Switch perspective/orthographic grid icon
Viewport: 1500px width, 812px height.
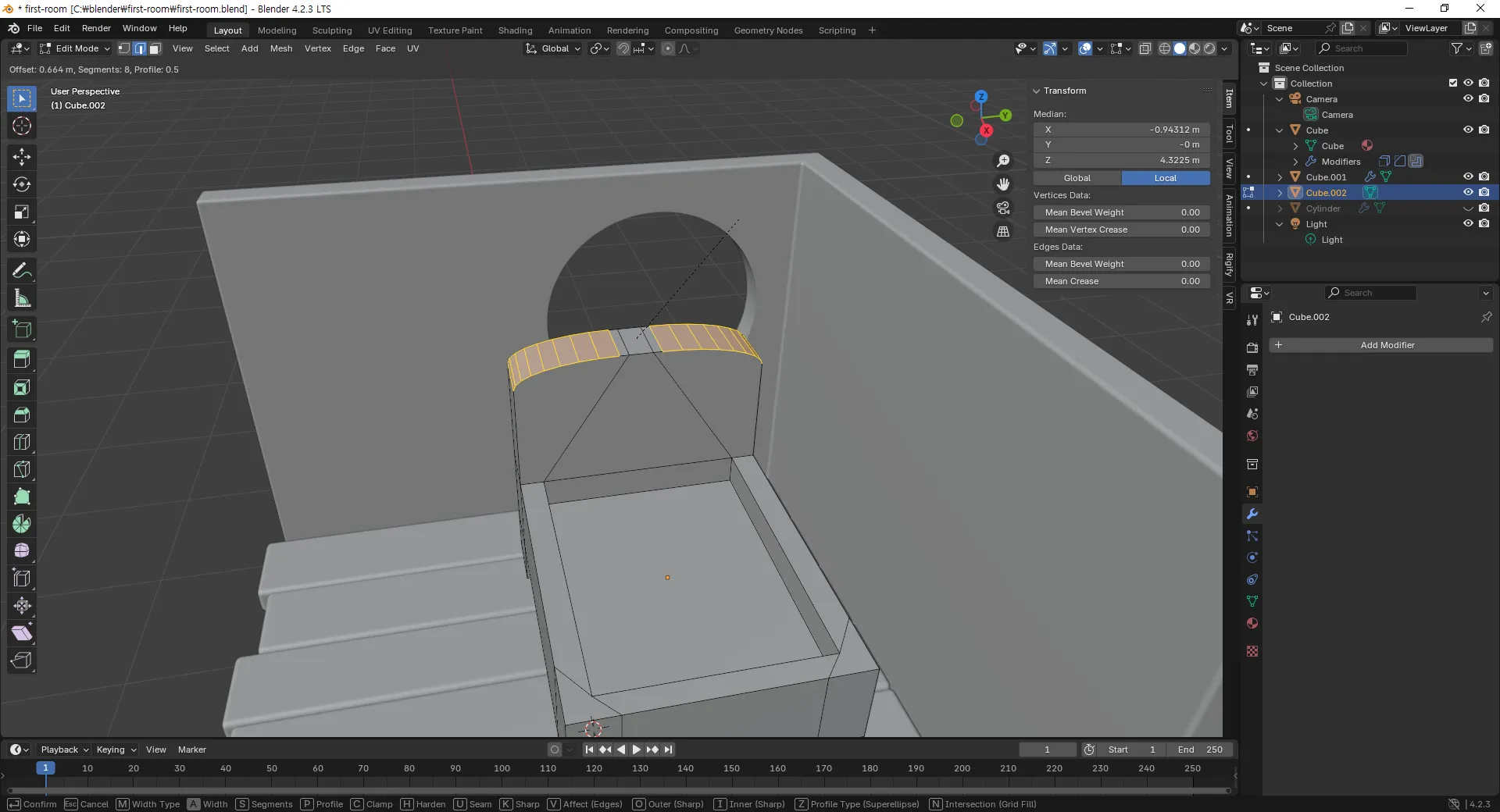coord(1003,231)
